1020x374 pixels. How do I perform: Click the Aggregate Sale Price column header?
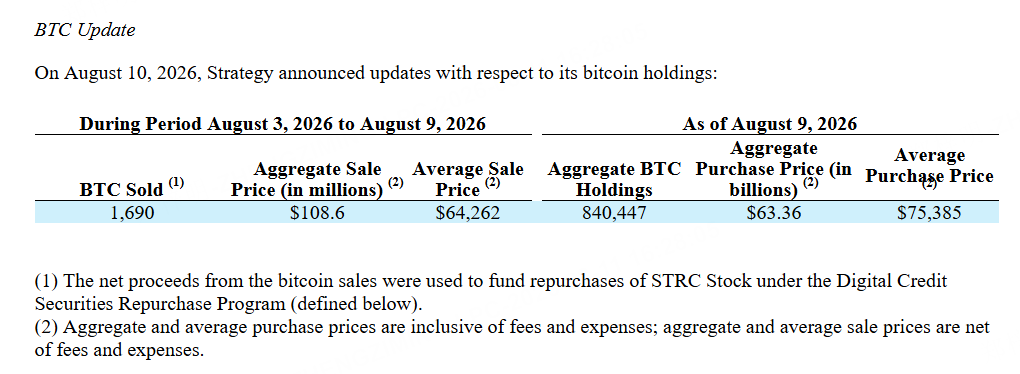click(x=317, y=180)
